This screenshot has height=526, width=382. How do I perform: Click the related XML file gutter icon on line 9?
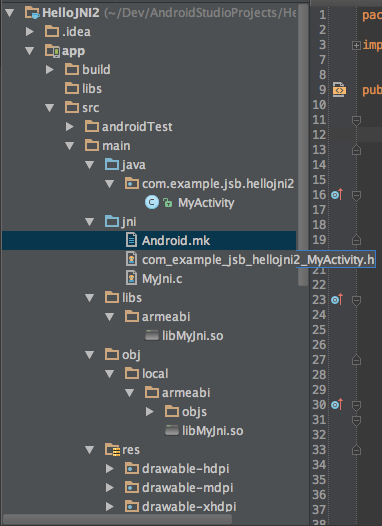click(339, 90)
